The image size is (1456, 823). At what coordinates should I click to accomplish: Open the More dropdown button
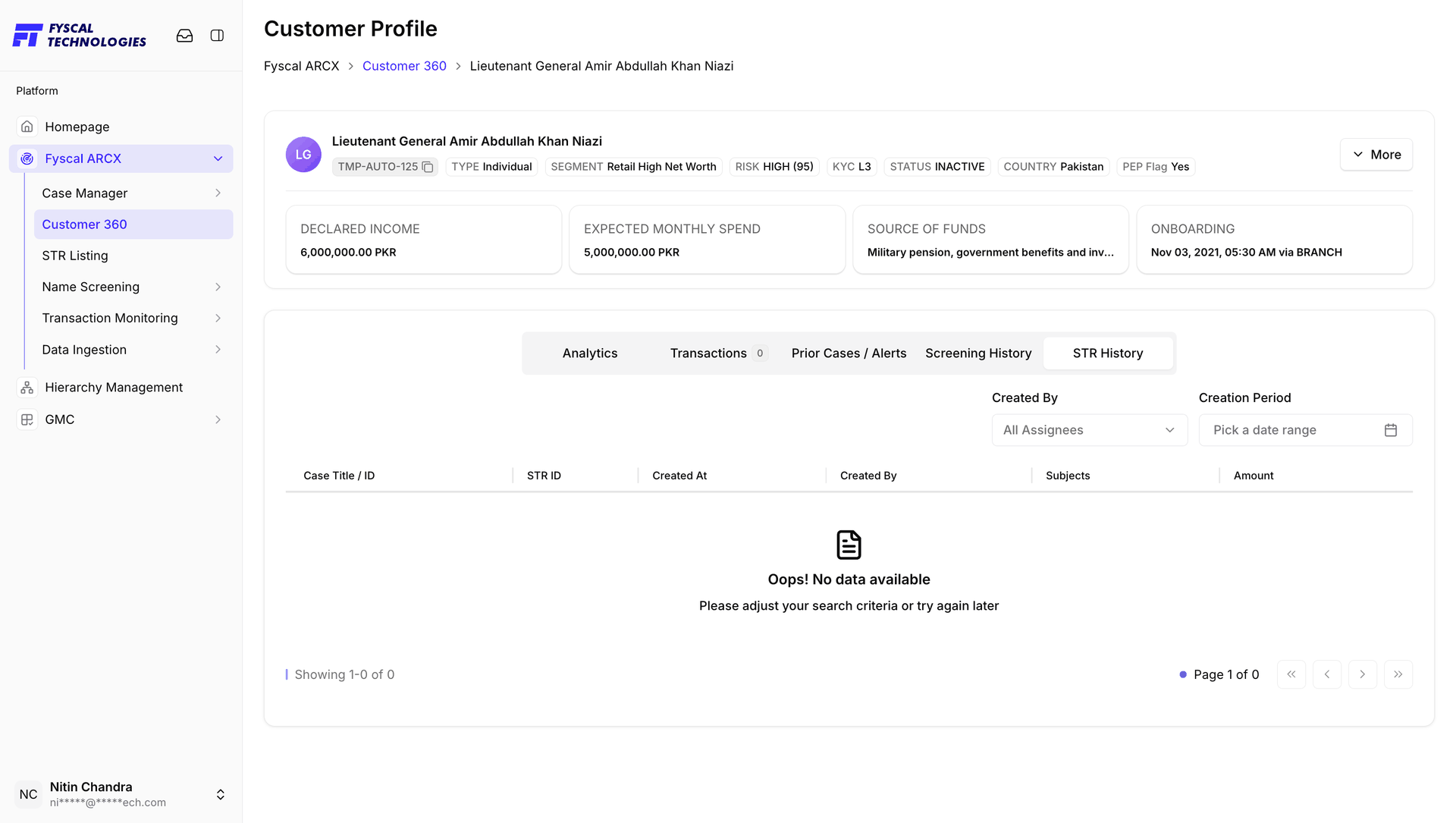tap(1376, 155)
